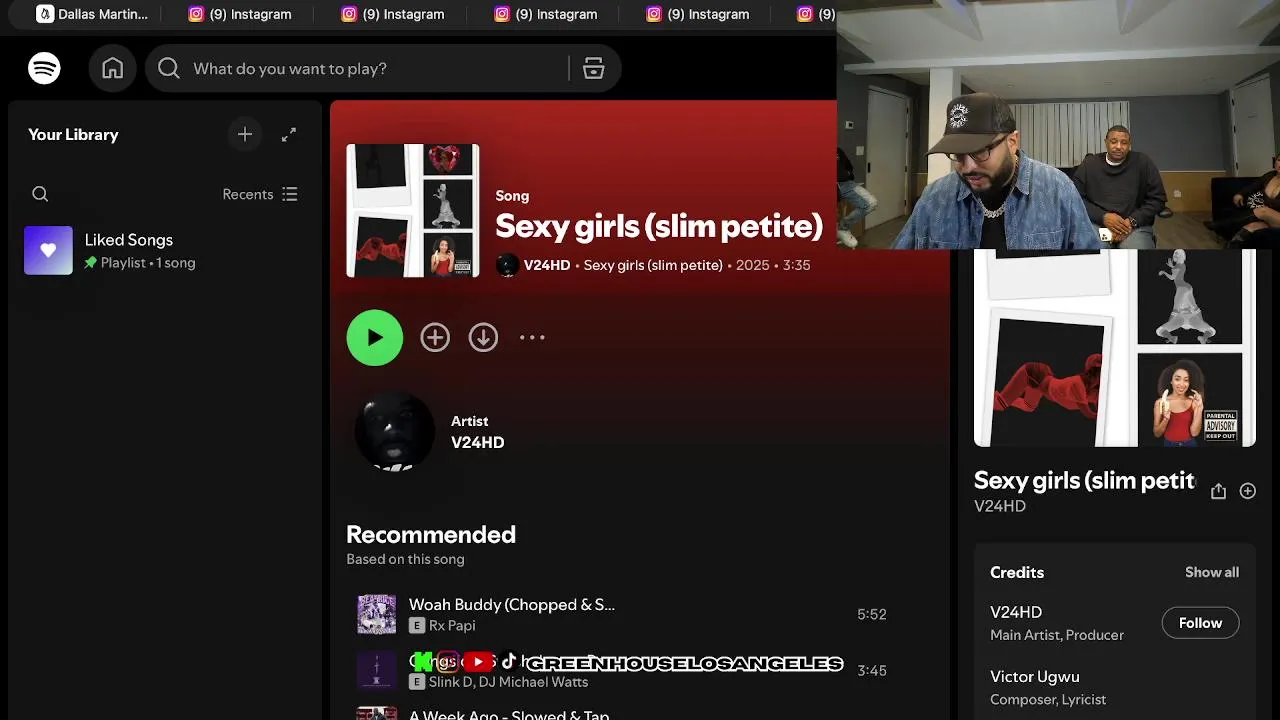Add to library plus icon in right panel
The width and height of the screenshot is (1280, 720).
pos(1248,491)
